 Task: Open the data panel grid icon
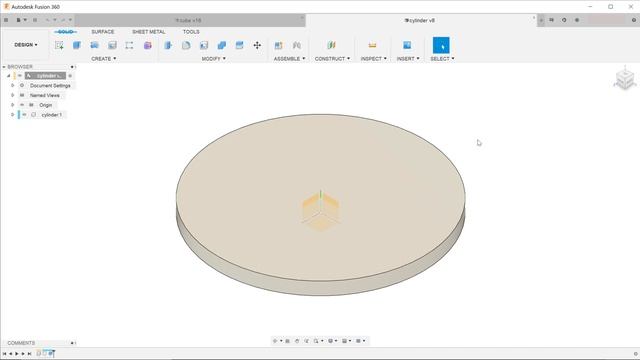click(x=6, y=20)
